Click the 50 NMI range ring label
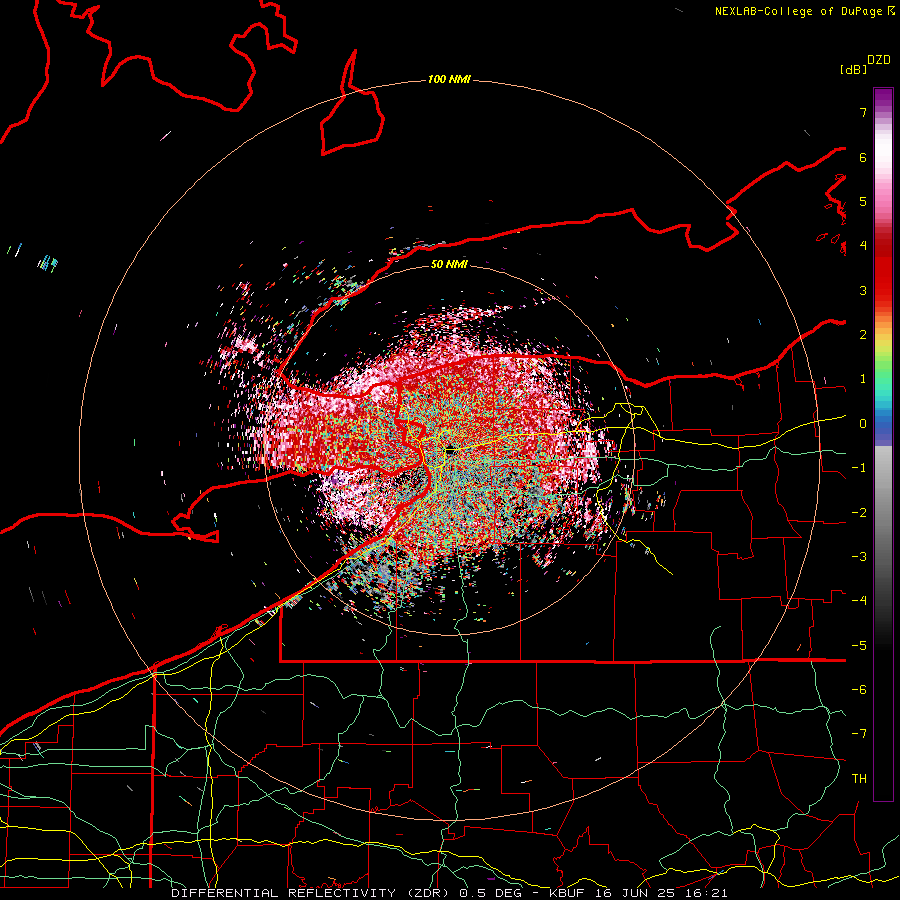 coord(449,264)
